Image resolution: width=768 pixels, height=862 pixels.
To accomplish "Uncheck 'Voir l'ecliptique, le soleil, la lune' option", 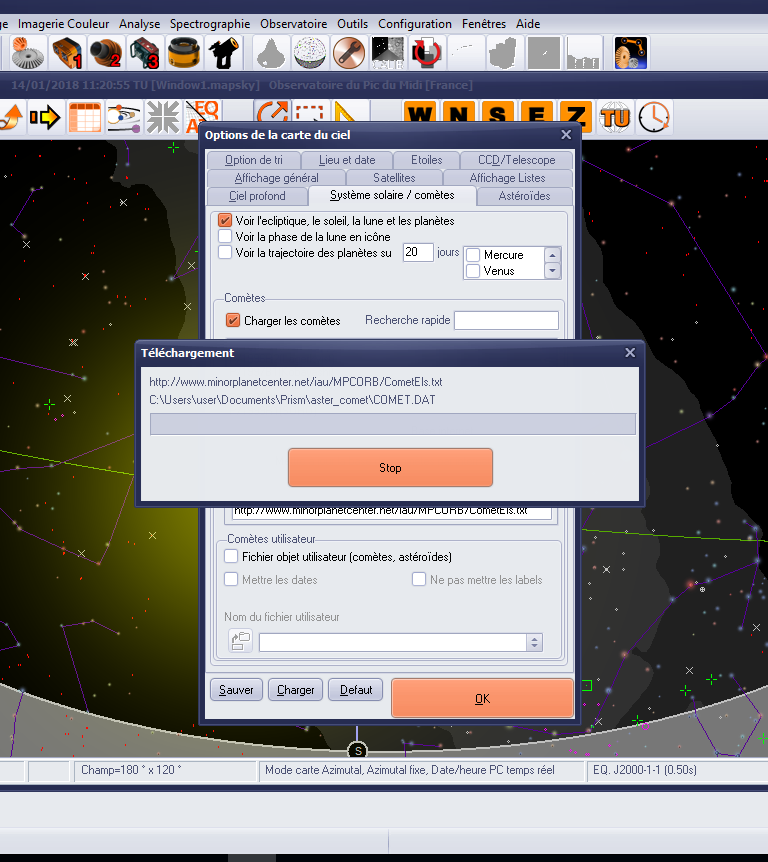I will tap(225, 220).
